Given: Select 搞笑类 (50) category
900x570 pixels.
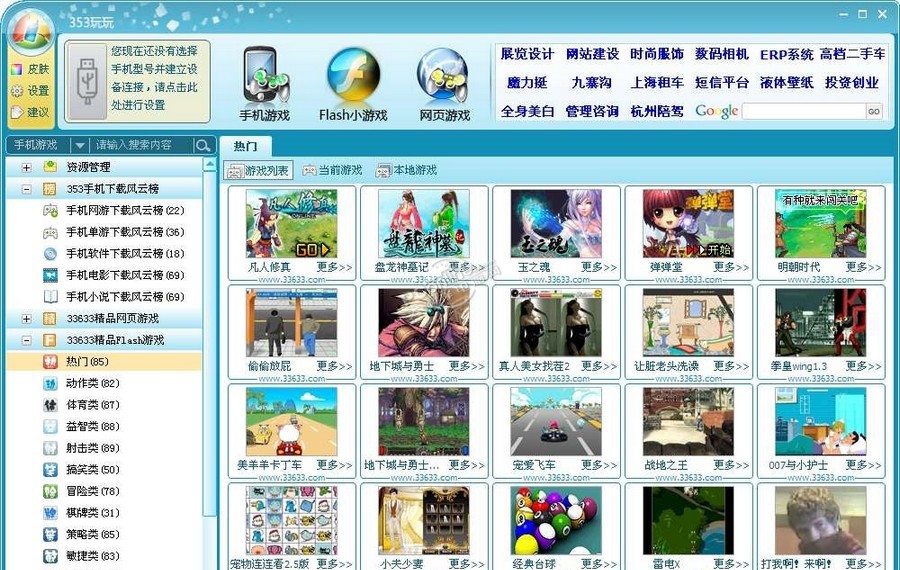Looking at the screenshot, I should [x=82, y=470].
